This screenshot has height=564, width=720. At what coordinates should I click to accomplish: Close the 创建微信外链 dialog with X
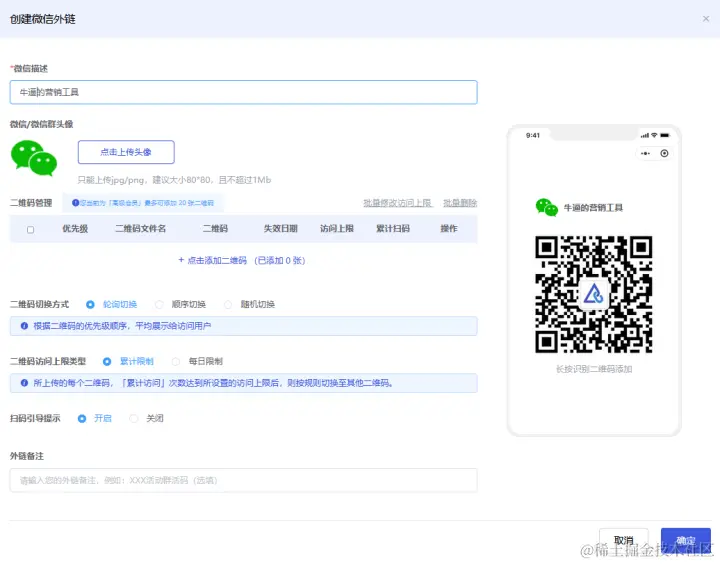click(x=706, y=19)
